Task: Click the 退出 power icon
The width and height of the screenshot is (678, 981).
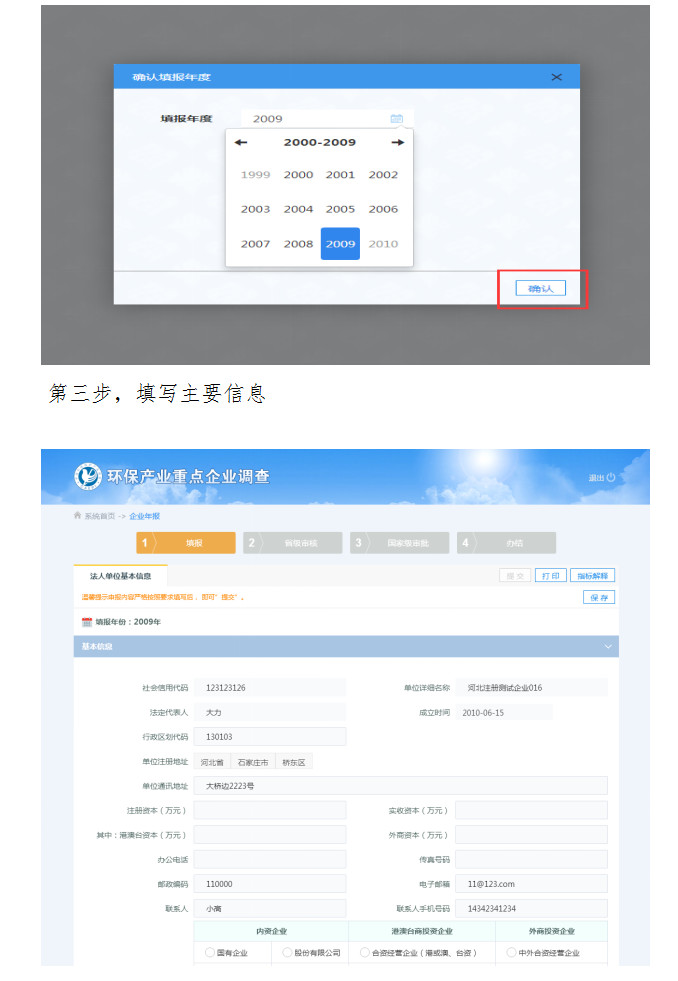Action: [x=611, y=478]
